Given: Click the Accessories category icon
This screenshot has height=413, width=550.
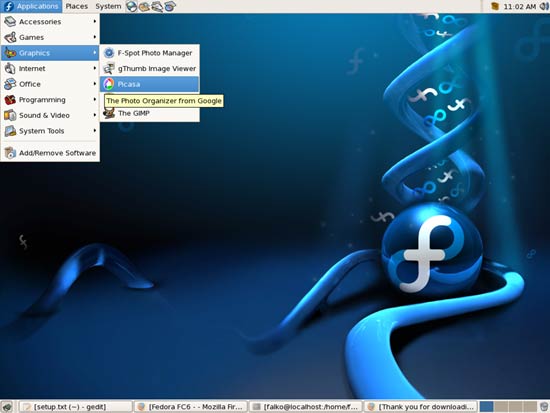Looking at the screenshot, I should coord(10,22).
